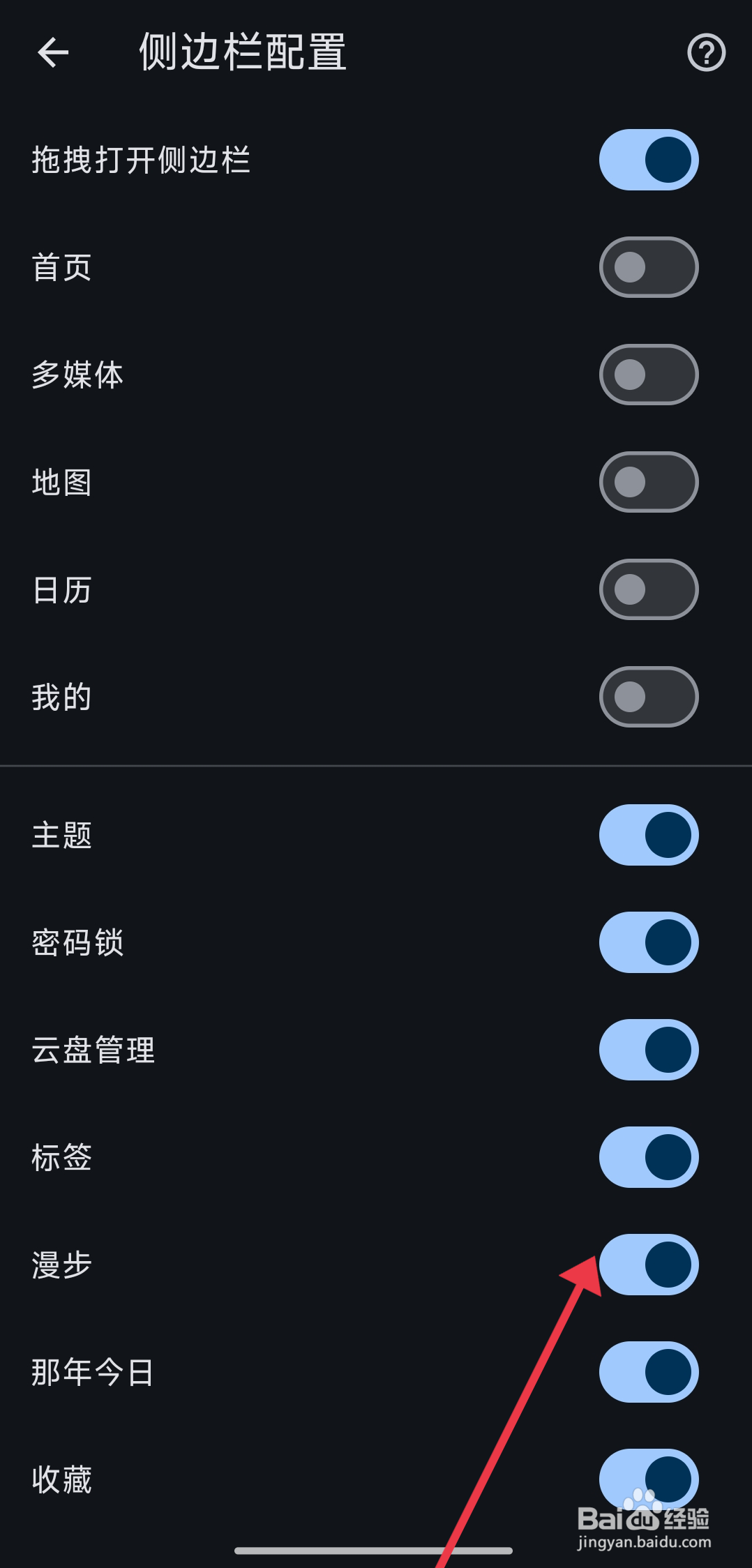Enable the 我的 toggle
Screen dimensions: 752x1568
649,697
